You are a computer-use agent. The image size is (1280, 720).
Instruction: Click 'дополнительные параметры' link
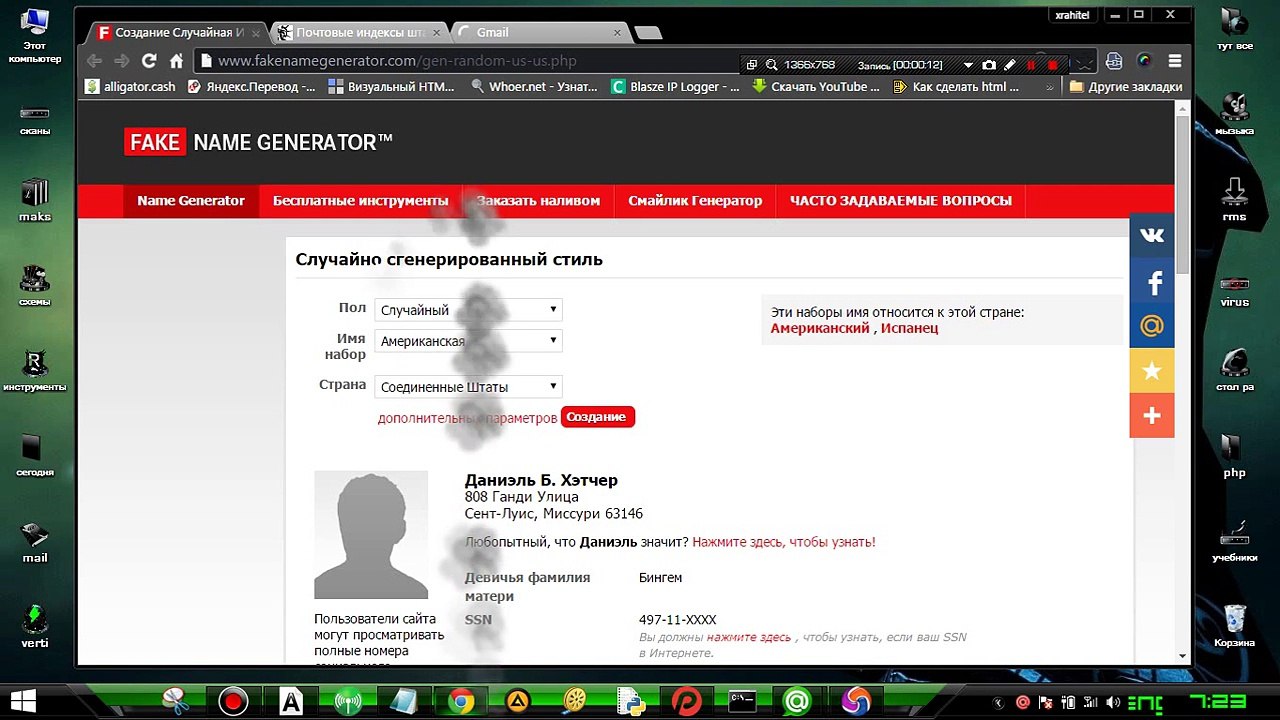[x=467, y=418]
